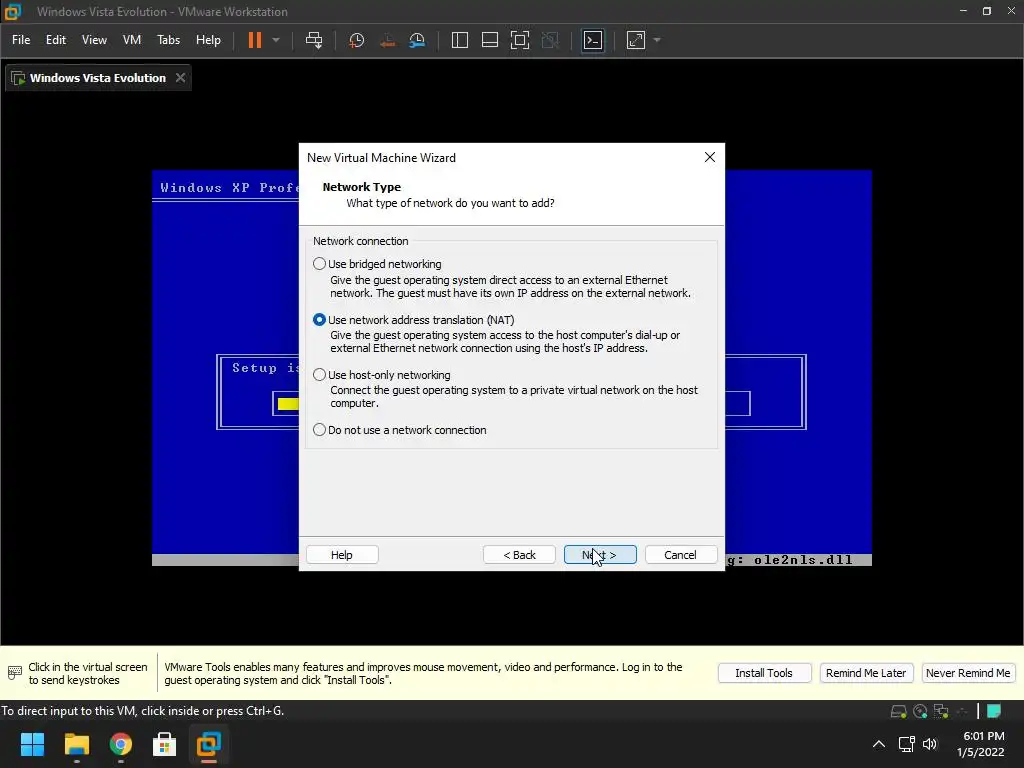Toggle the thumbnail bar view icon
1024x768 pixels.
(490, 40)
